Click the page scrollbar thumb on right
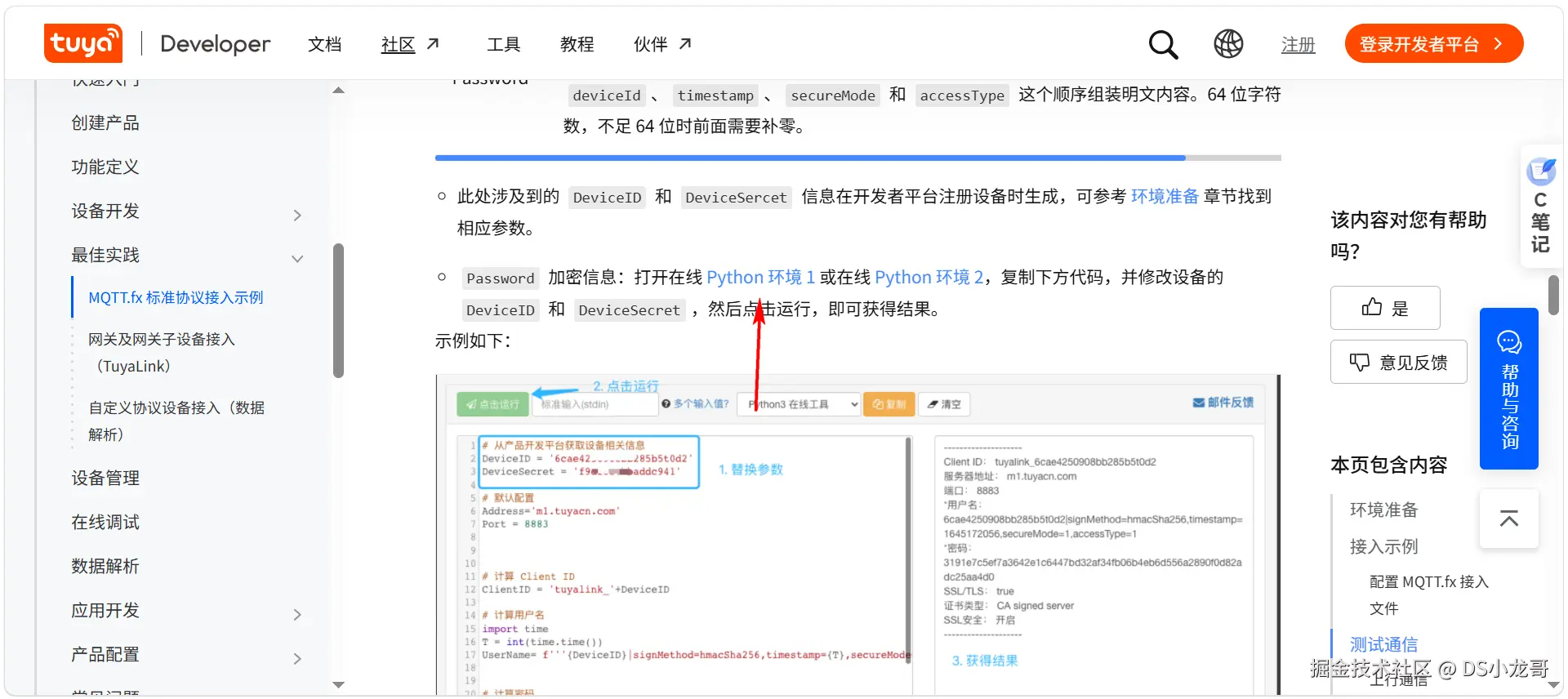The height and width of the screenshot is (699, 1568). 1553,295
